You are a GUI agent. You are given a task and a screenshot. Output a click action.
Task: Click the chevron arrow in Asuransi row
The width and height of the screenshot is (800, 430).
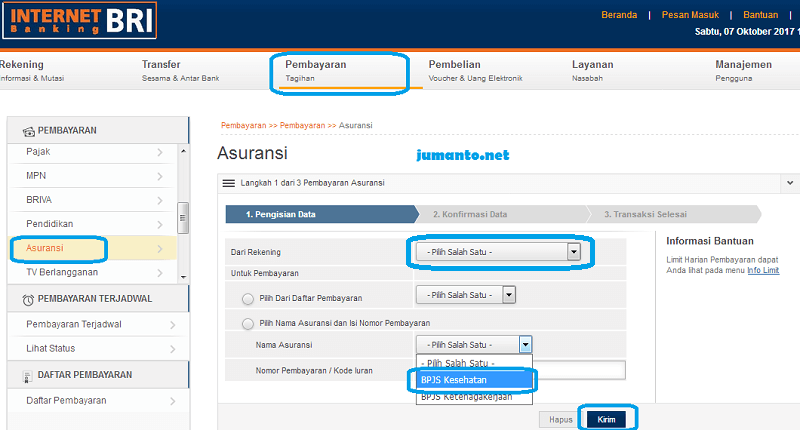point(160,249)
